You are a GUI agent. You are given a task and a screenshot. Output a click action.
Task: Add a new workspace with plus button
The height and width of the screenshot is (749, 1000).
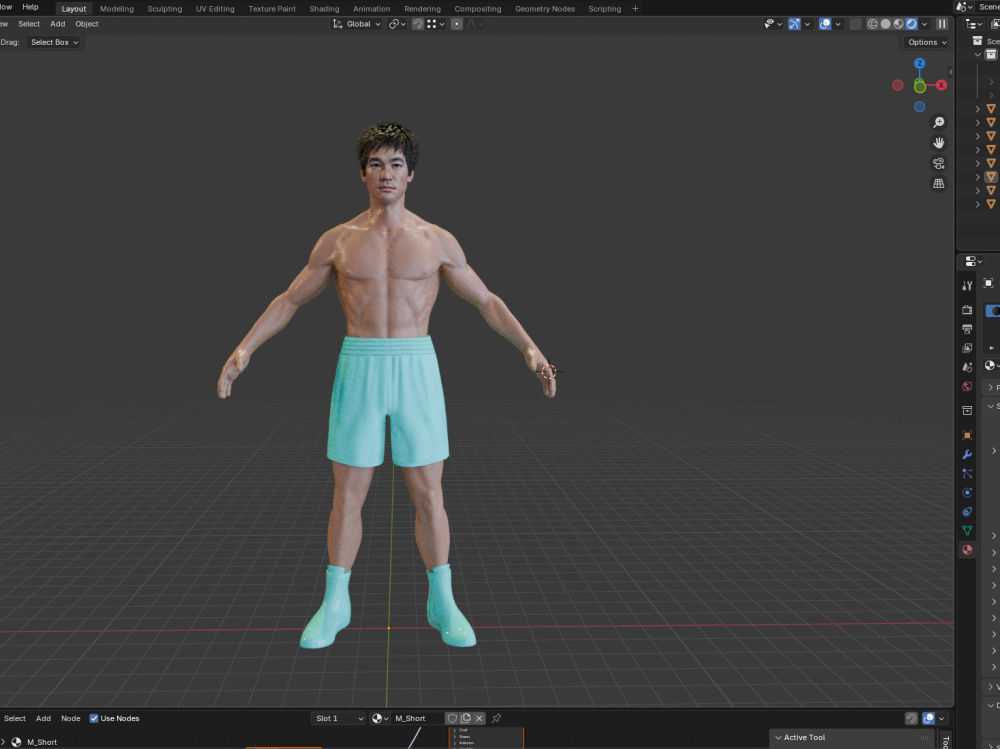pyautogui.click(x=635, y=9)
